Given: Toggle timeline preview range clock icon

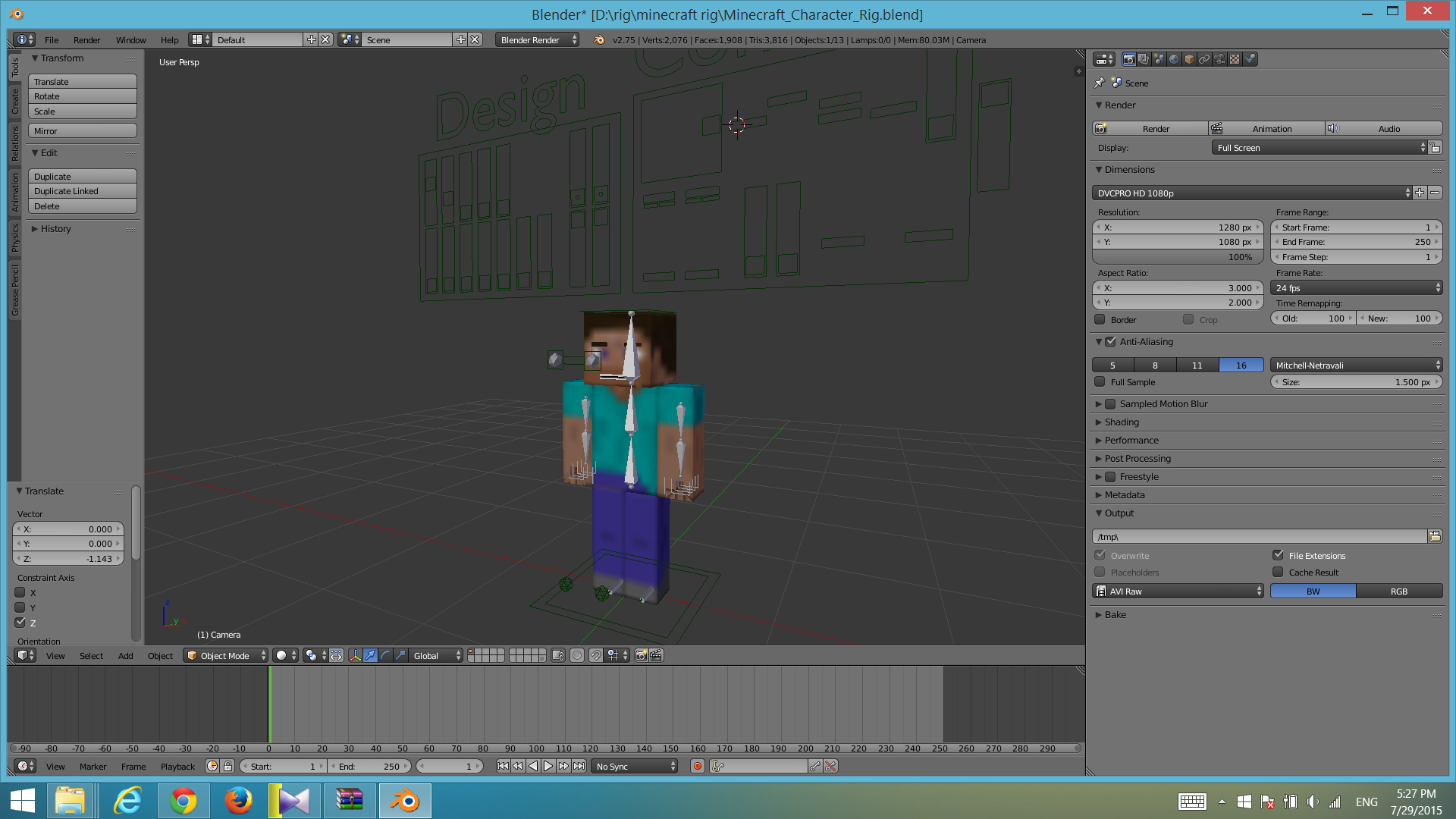Looking at the screenshot, I should [x=212, y=766].
